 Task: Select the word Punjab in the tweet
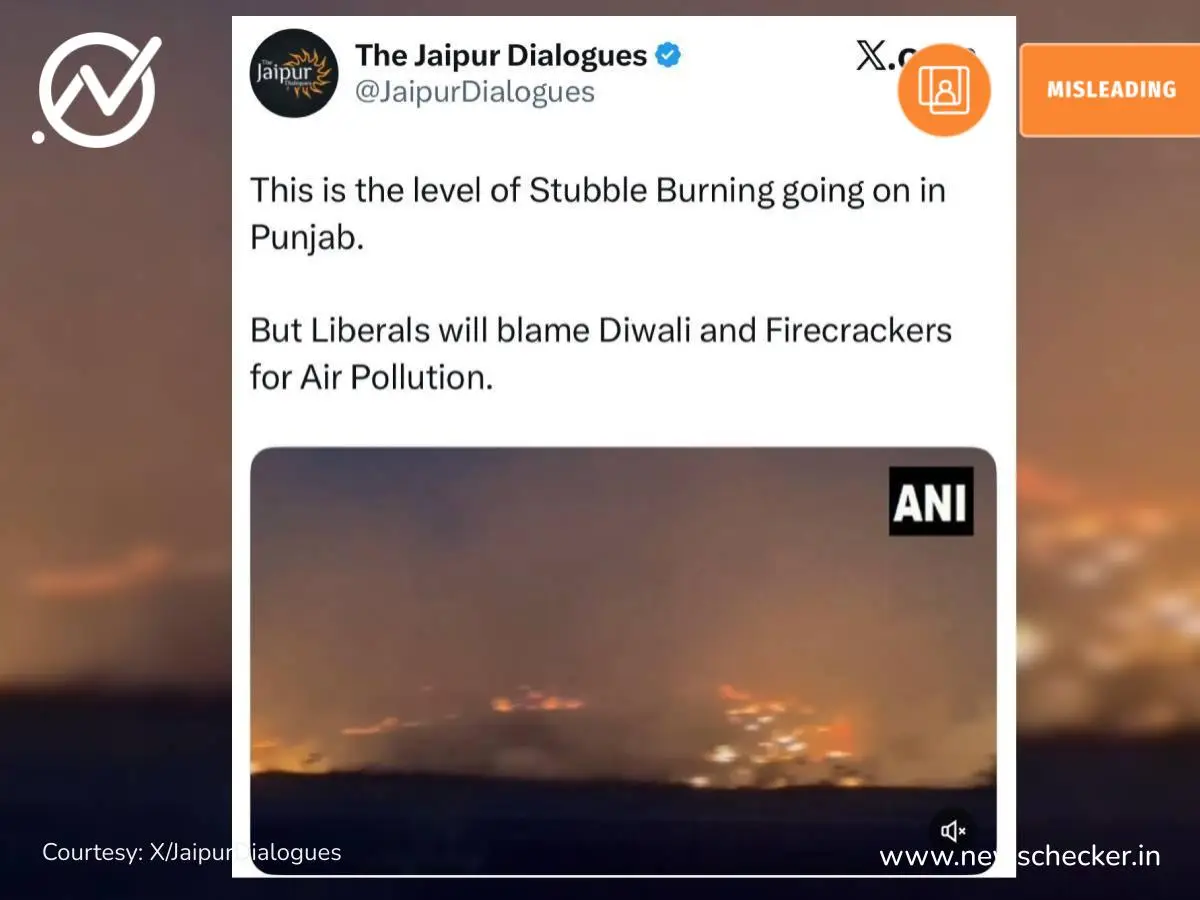click(306, 239)
